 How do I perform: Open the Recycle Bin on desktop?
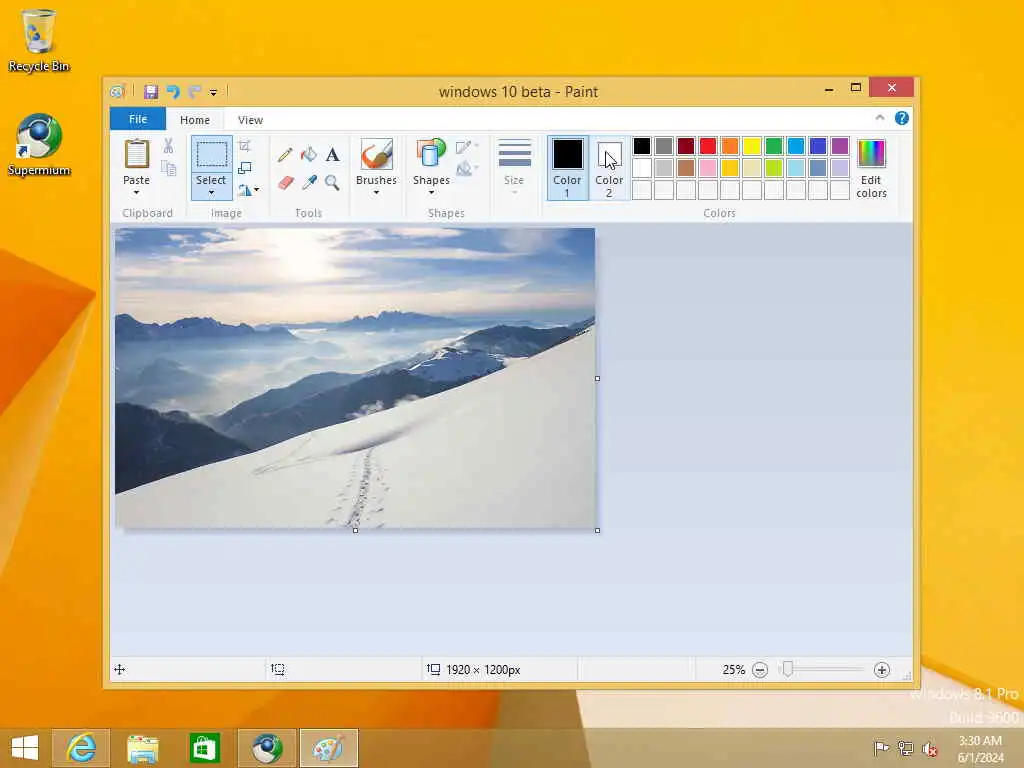[x=39, y=40]
